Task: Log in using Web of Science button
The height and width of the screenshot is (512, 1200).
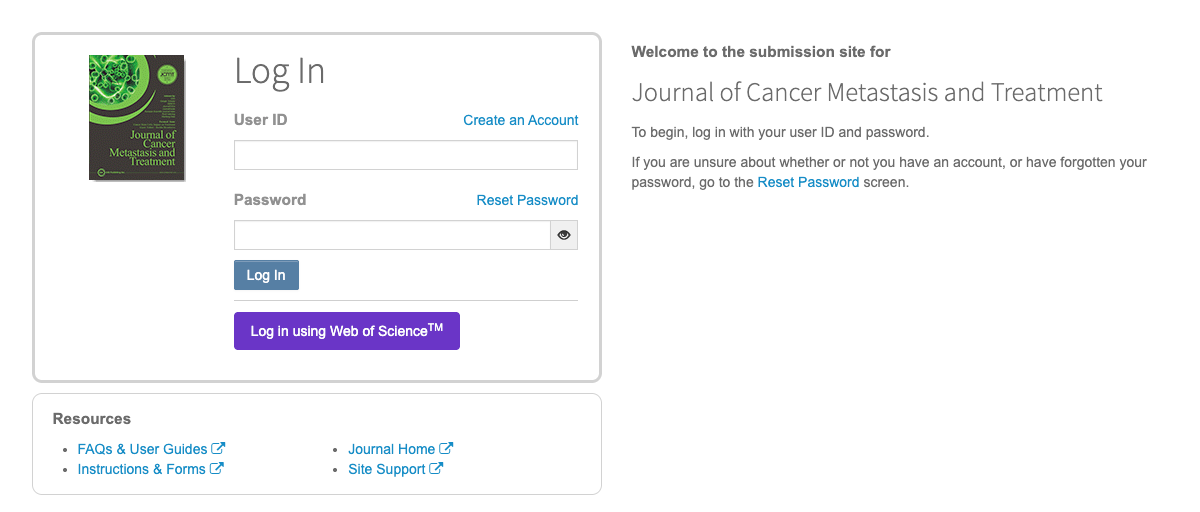Action: pos(346,331)
